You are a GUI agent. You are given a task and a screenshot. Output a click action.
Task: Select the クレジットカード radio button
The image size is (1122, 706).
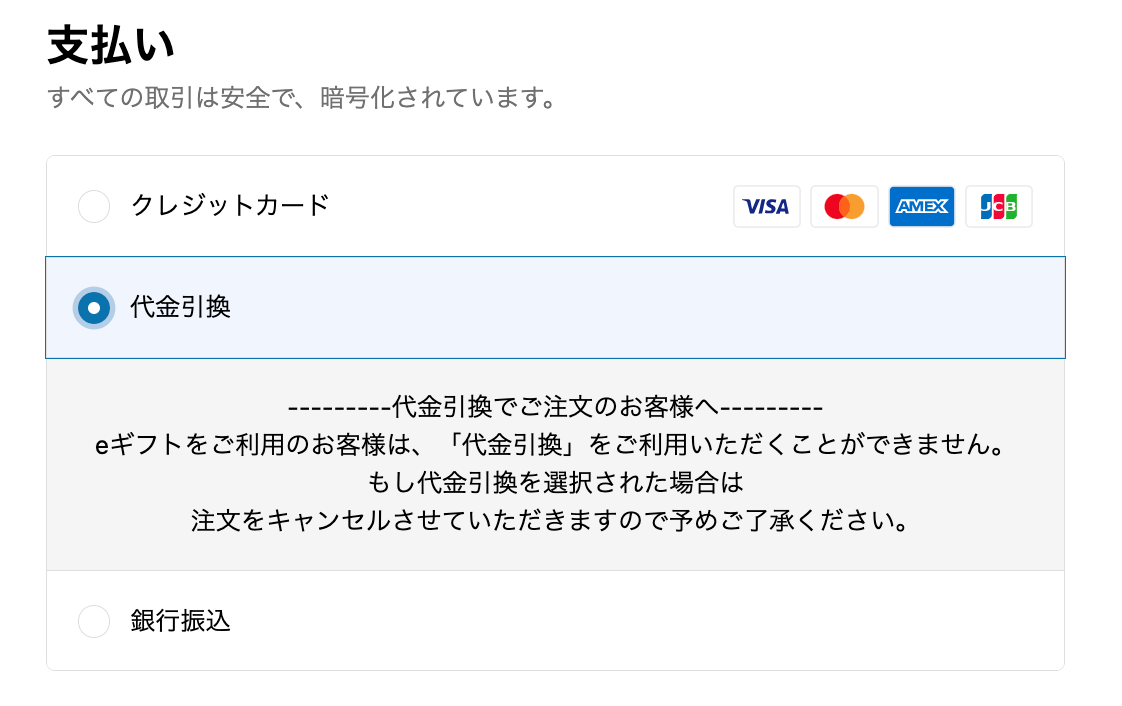[94, 207]
